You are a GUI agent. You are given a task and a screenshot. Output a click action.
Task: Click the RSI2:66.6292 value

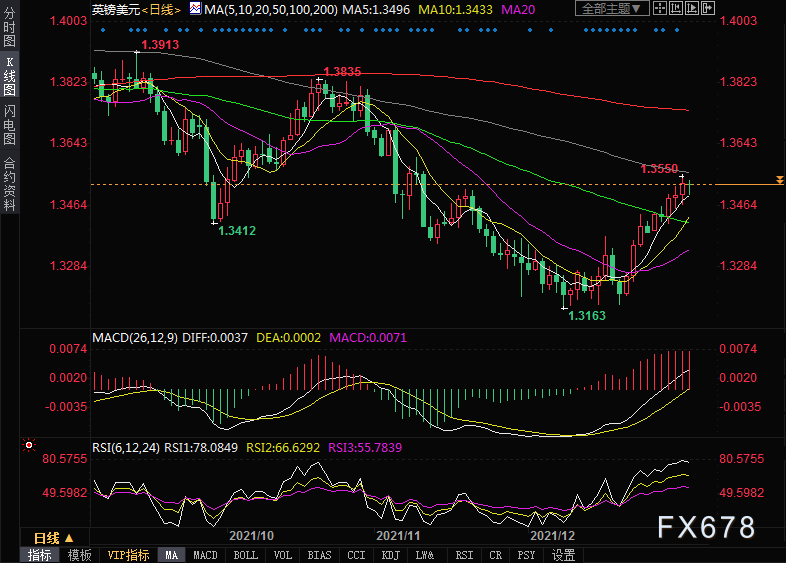[x=283, y=447]
